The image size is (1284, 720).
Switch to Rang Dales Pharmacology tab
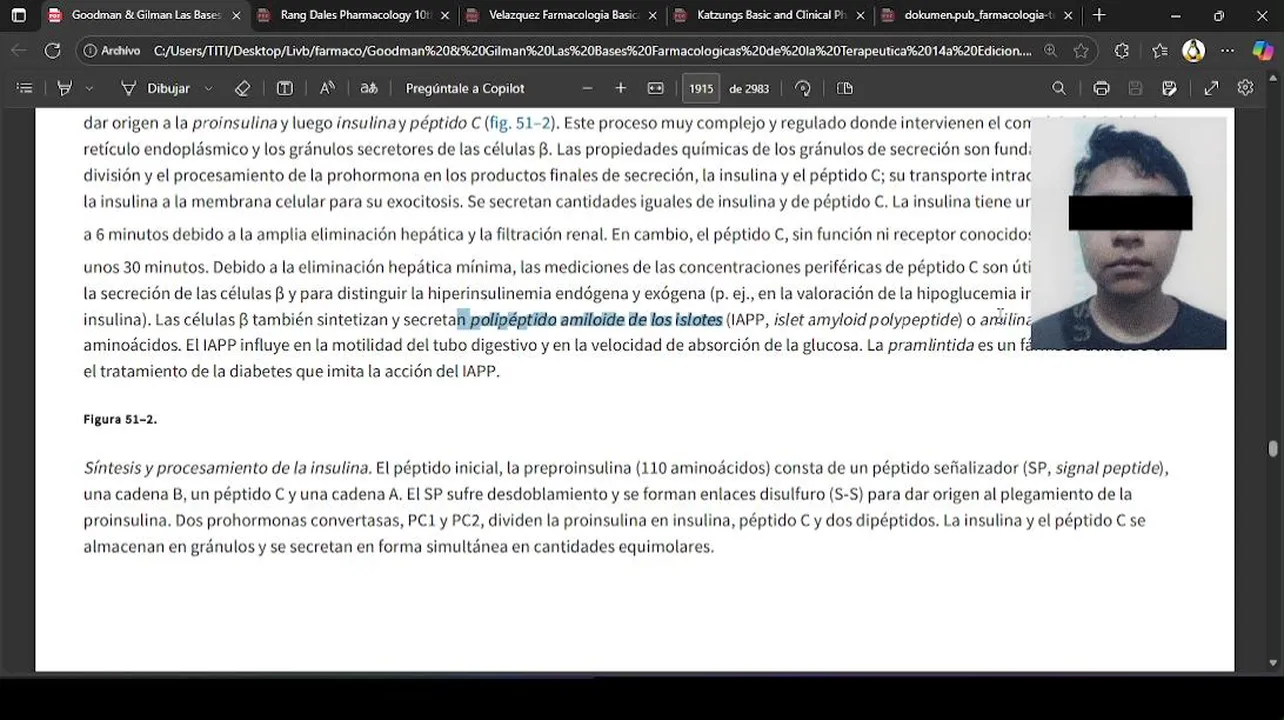pyautogui.click(x=354, y=15)
